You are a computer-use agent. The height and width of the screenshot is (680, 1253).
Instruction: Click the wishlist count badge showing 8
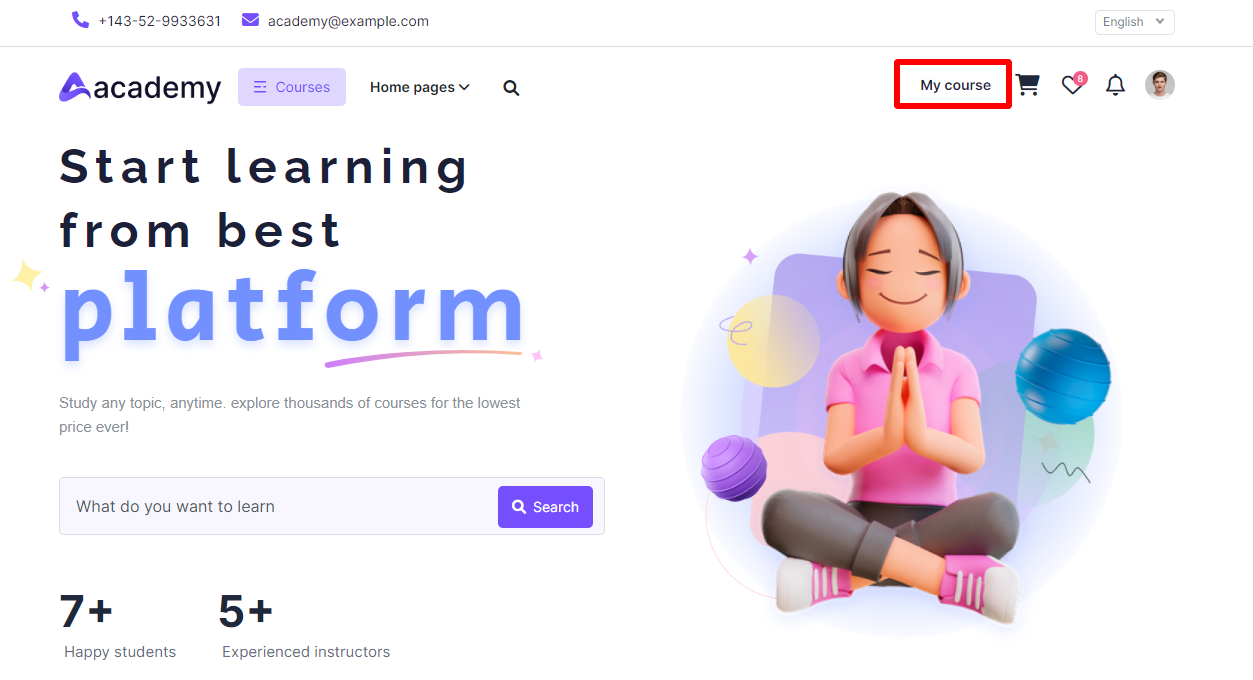[1080, 78]
